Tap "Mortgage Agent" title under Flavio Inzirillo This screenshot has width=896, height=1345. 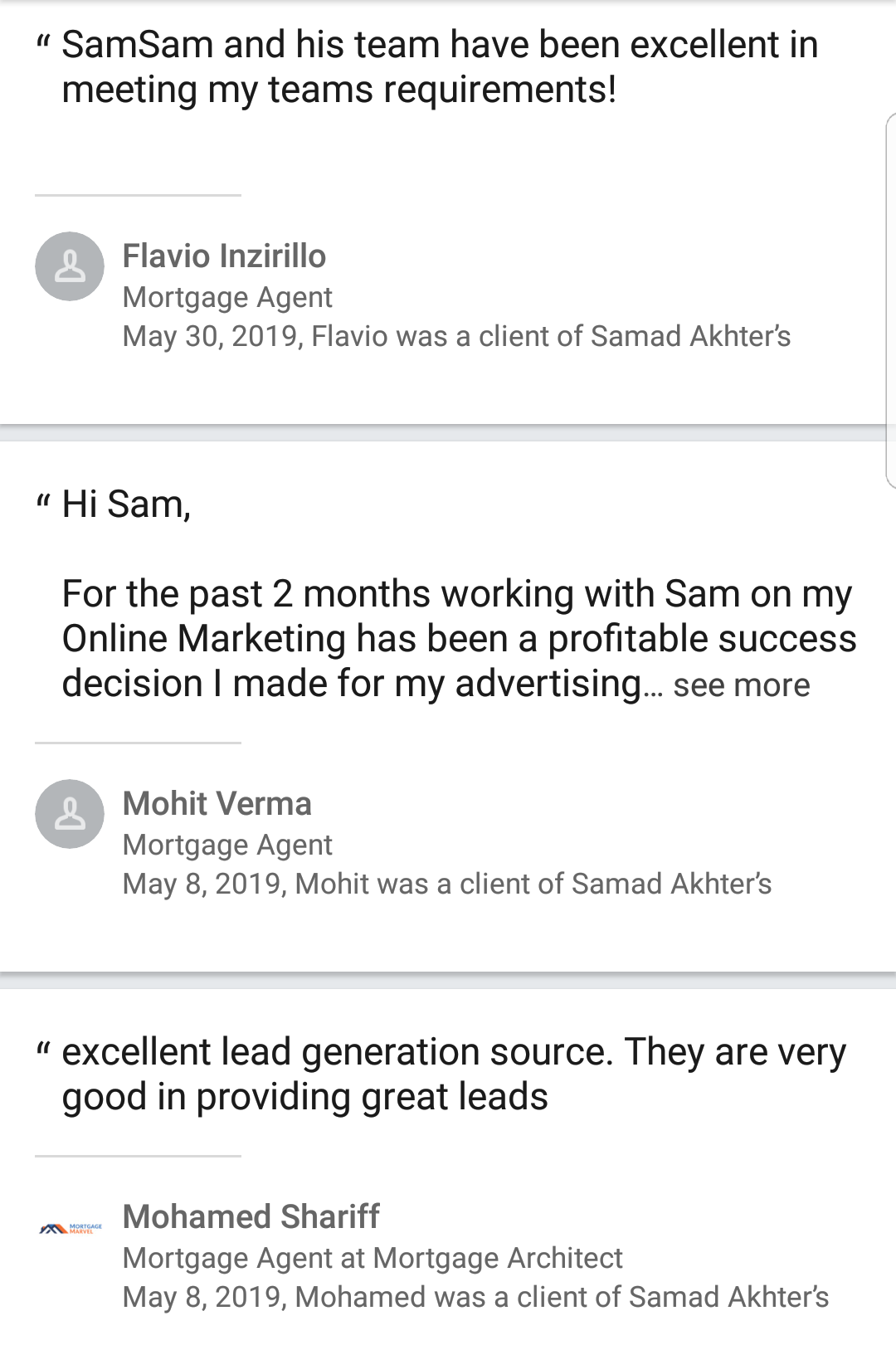pos(226,297)
